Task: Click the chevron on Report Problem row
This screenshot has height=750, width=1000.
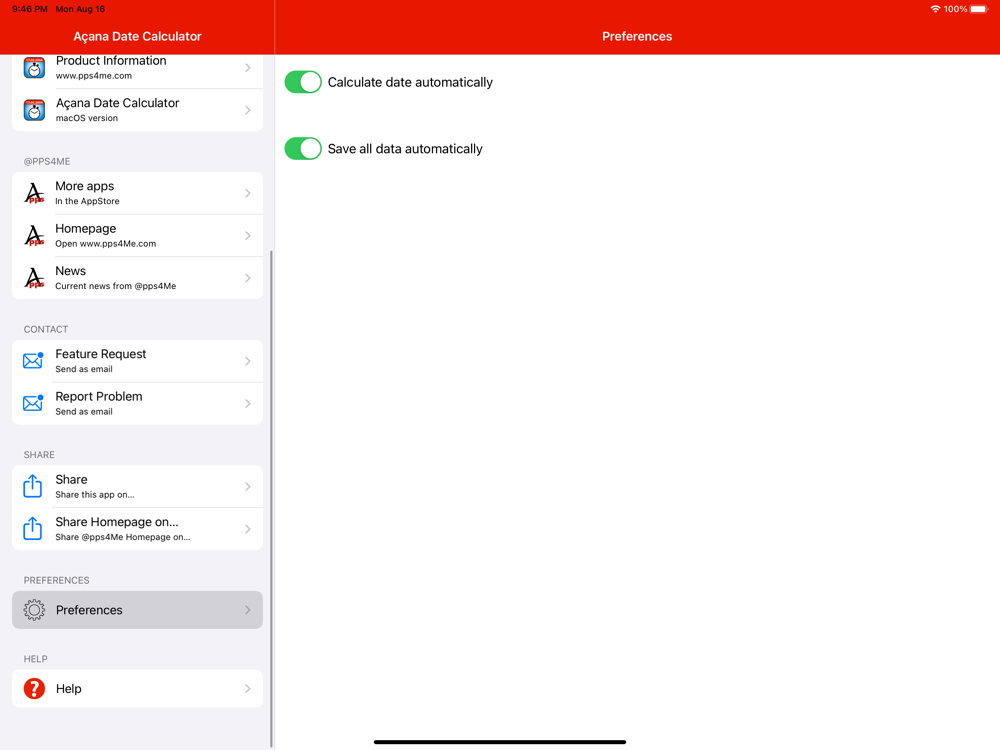Action: click(x=248, y=404)
